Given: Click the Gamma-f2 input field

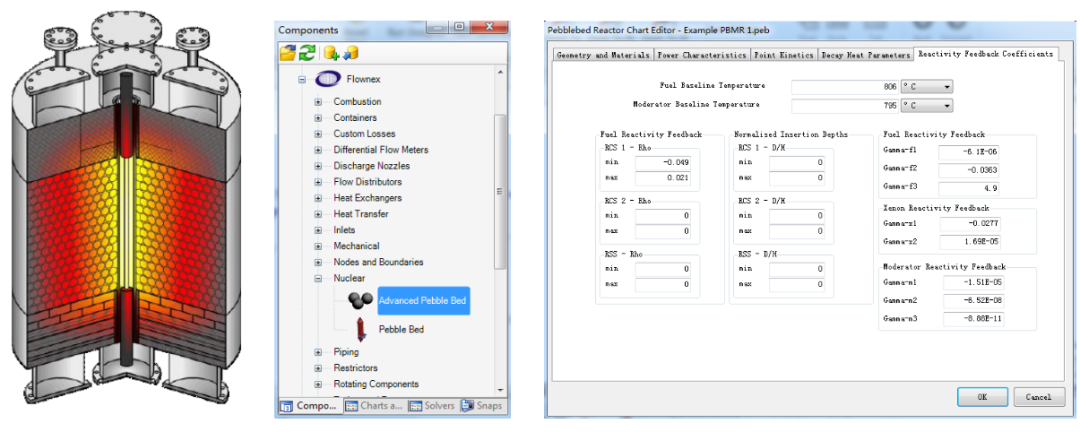Looking at the screenshot, I should pyautogui.click(x=970, y=170).
